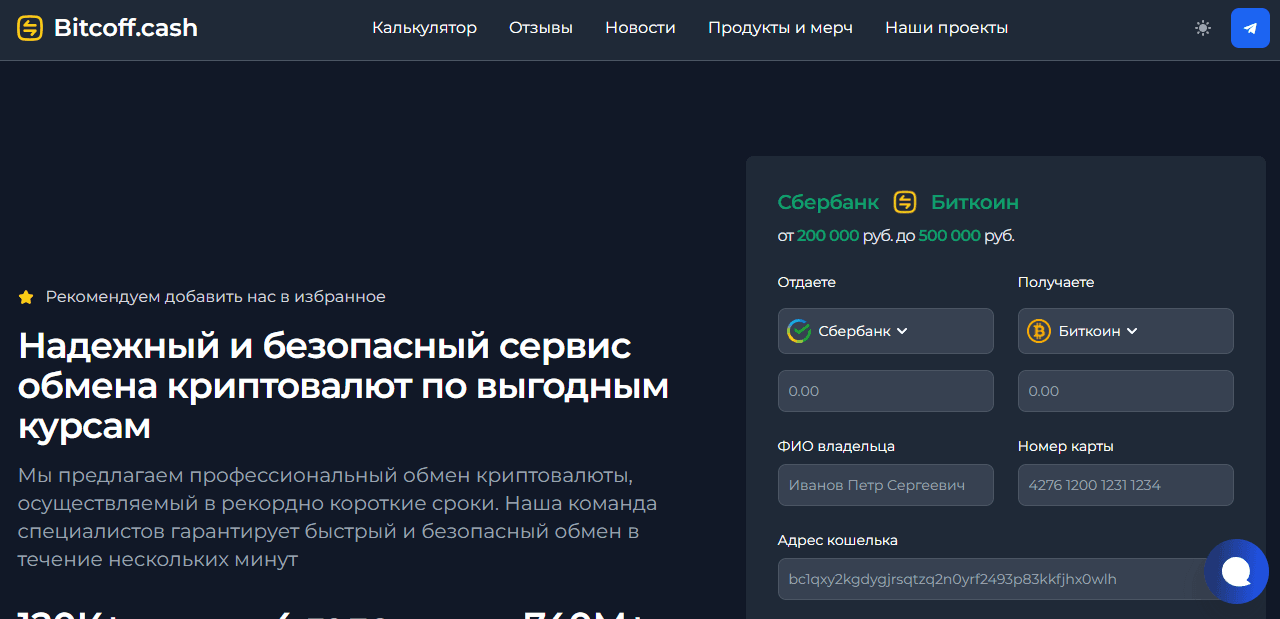Expand the Сбербанк payment method dropdown
Screen dimensions: 1280x619
(x=885, y=331)
